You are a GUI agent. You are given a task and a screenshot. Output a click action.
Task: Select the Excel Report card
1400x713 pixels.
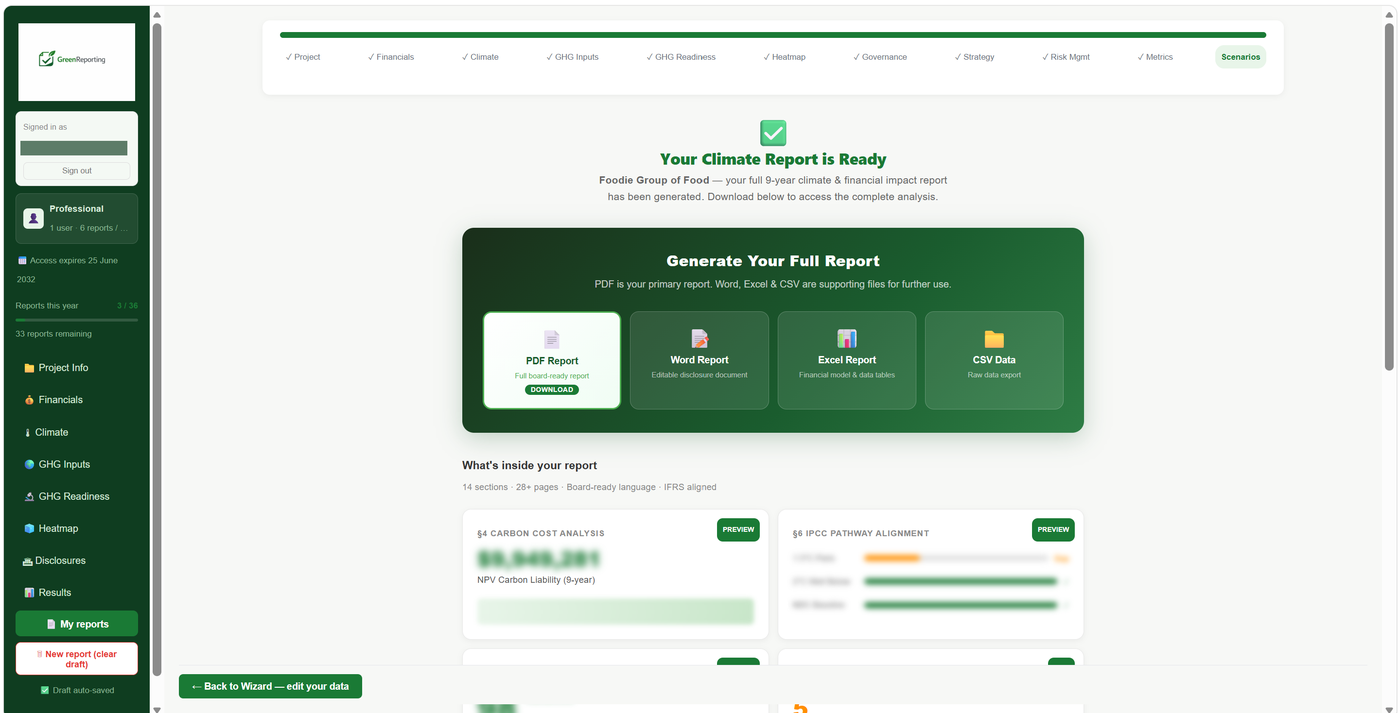pyautogui.click(x=847, y=360)
